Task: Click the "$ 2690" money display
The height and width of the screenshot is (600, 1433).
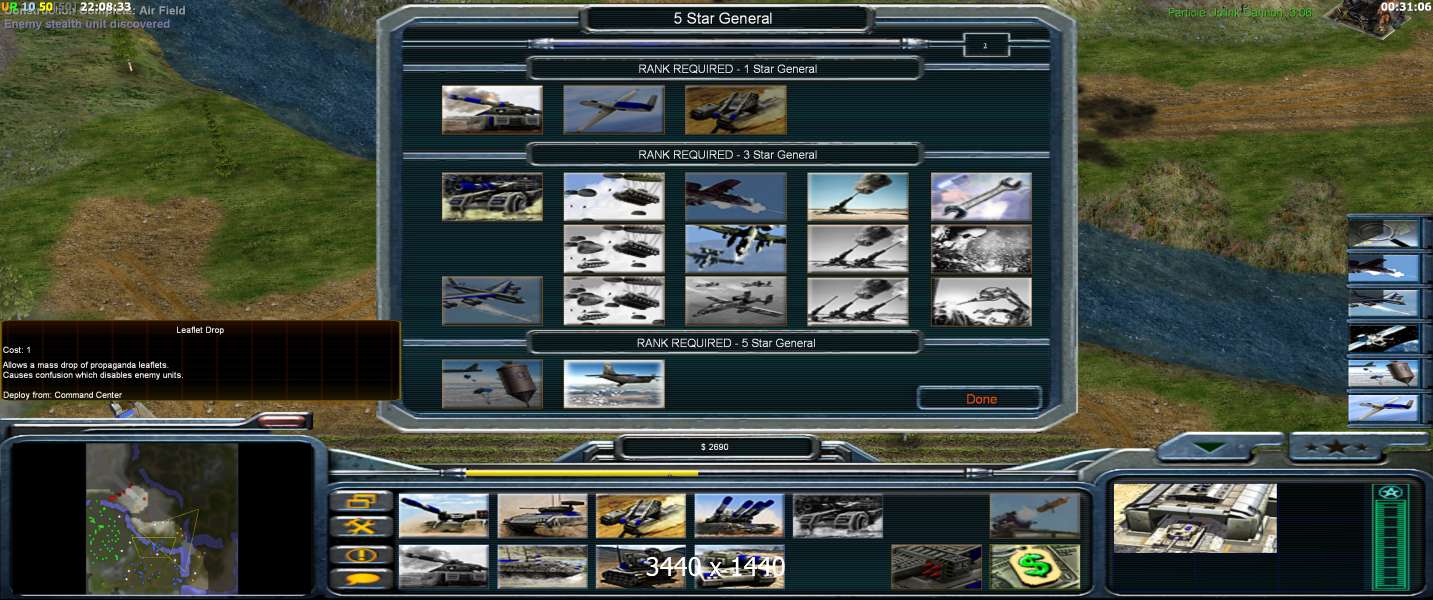Action: pyautogui.click(x=714, y=447)
